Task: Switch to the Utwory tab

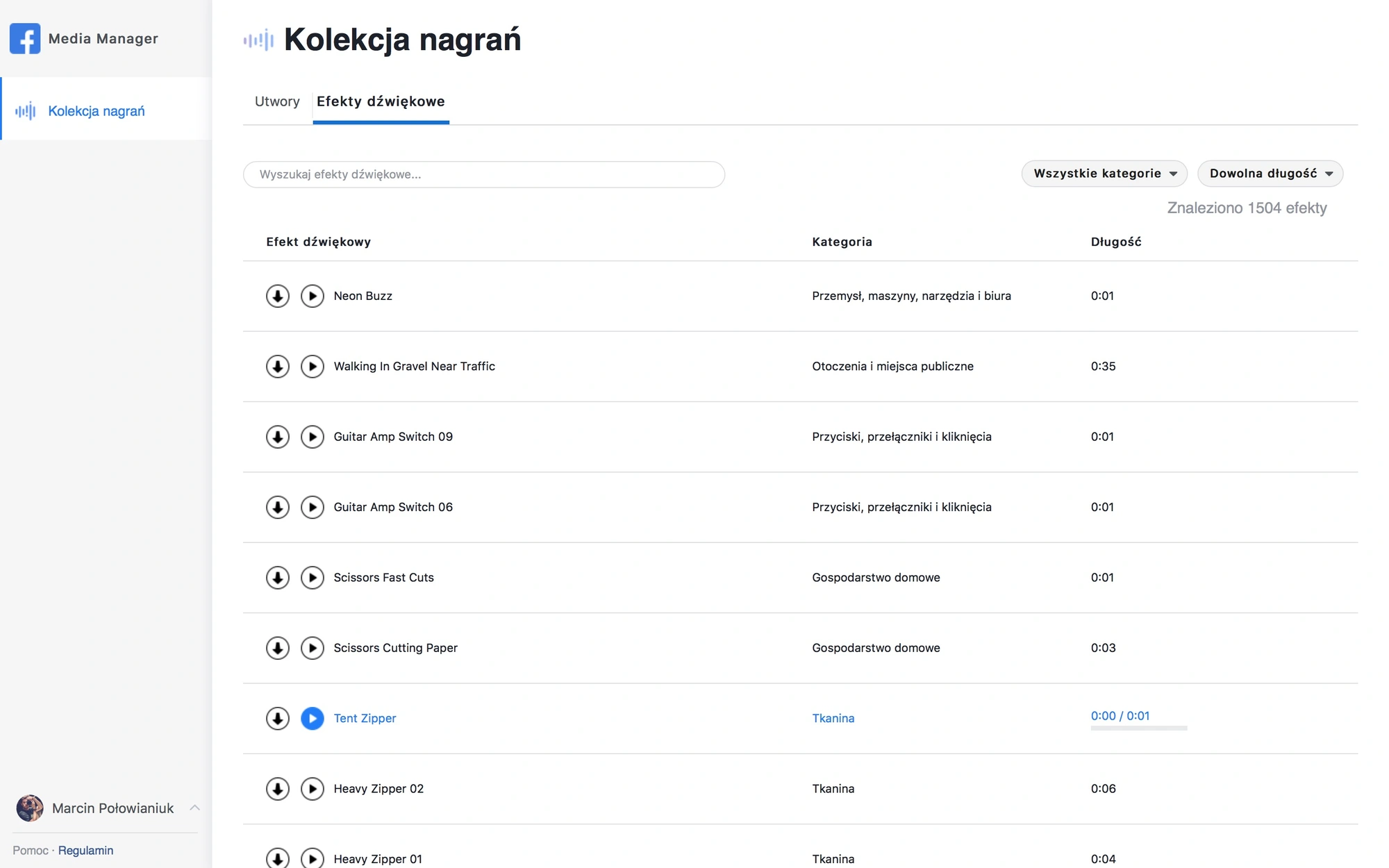Action: 277,101
